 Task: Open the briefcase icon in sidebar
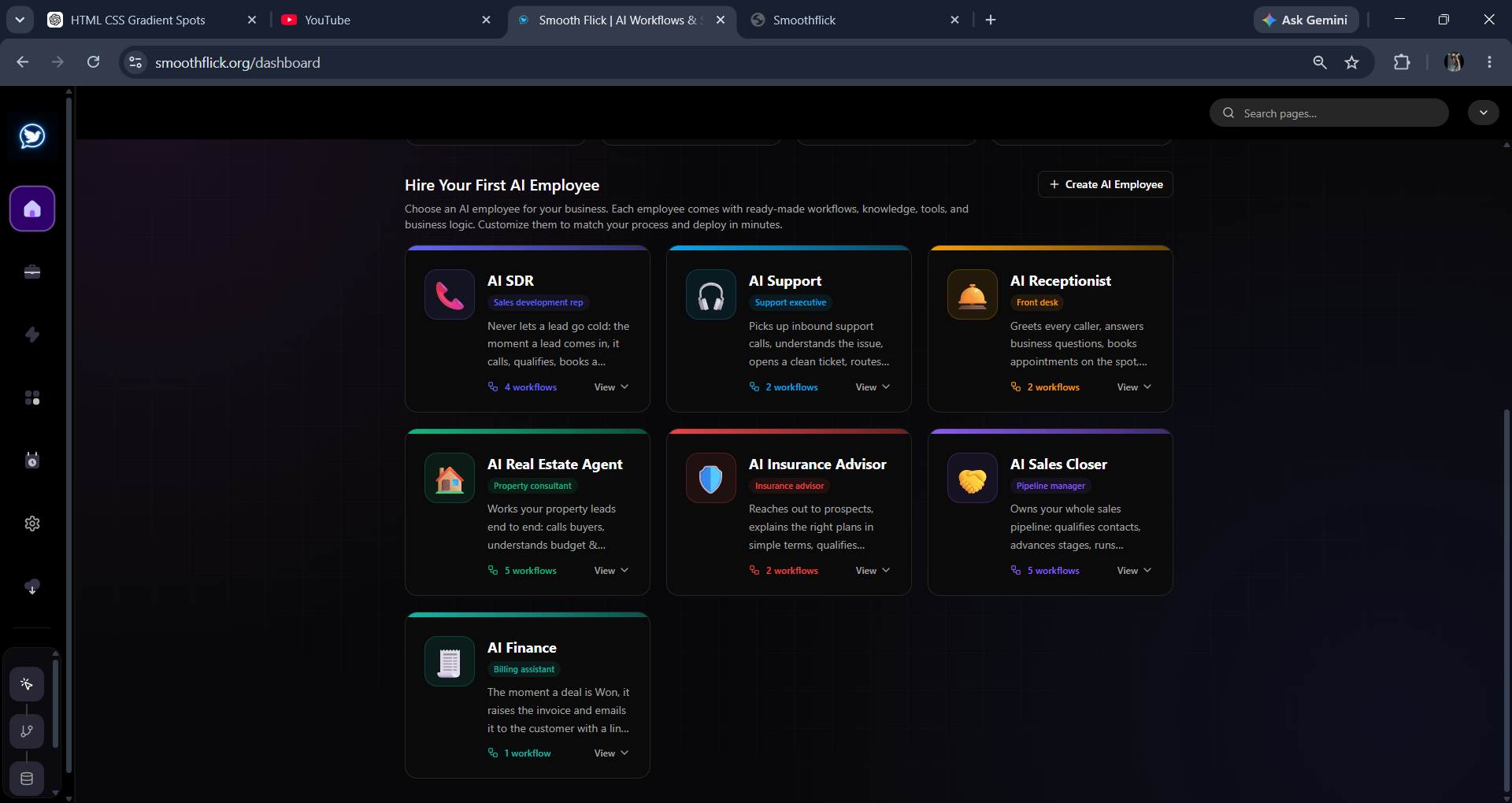(x=32, y=272)
